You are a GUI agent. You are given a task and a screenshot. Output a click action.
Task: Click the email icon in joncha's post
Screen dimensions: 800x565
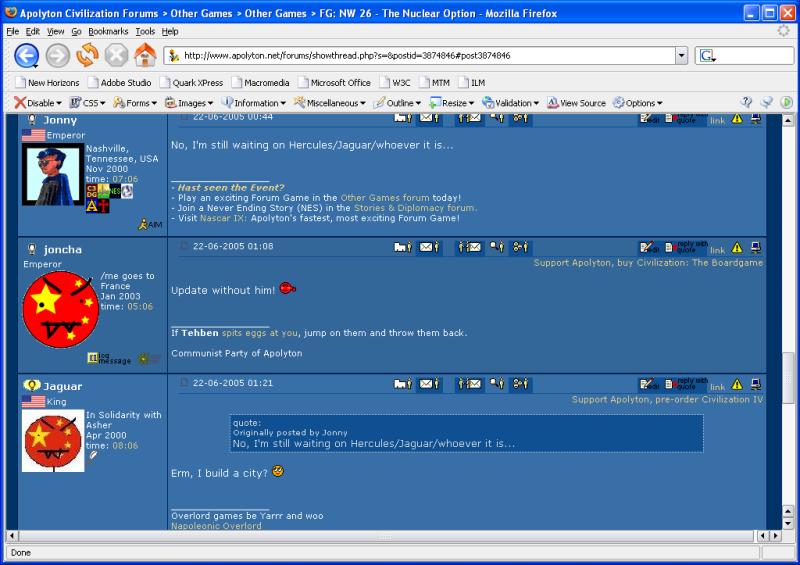click(429, 248)
